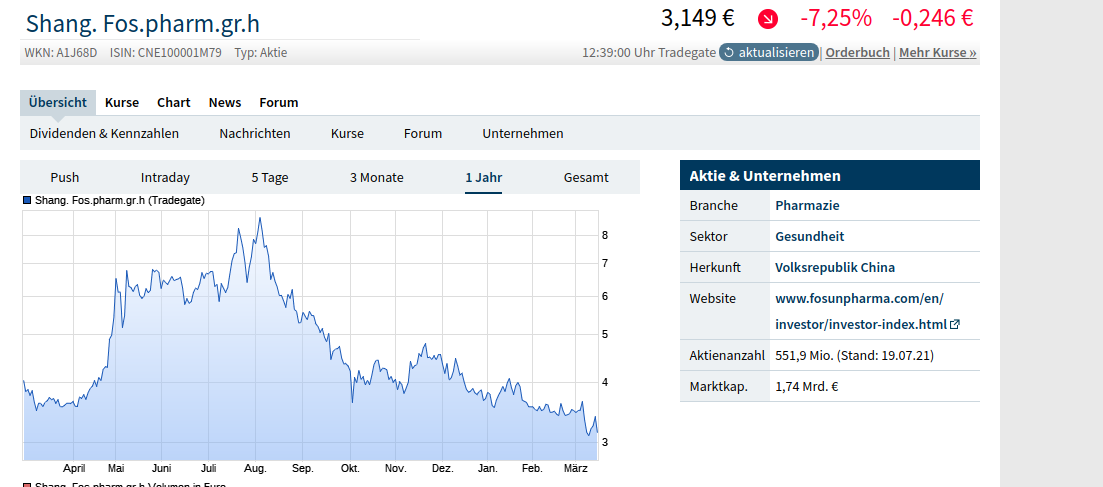
Task: Open the Forum main tab
Action: pos(279,102)
